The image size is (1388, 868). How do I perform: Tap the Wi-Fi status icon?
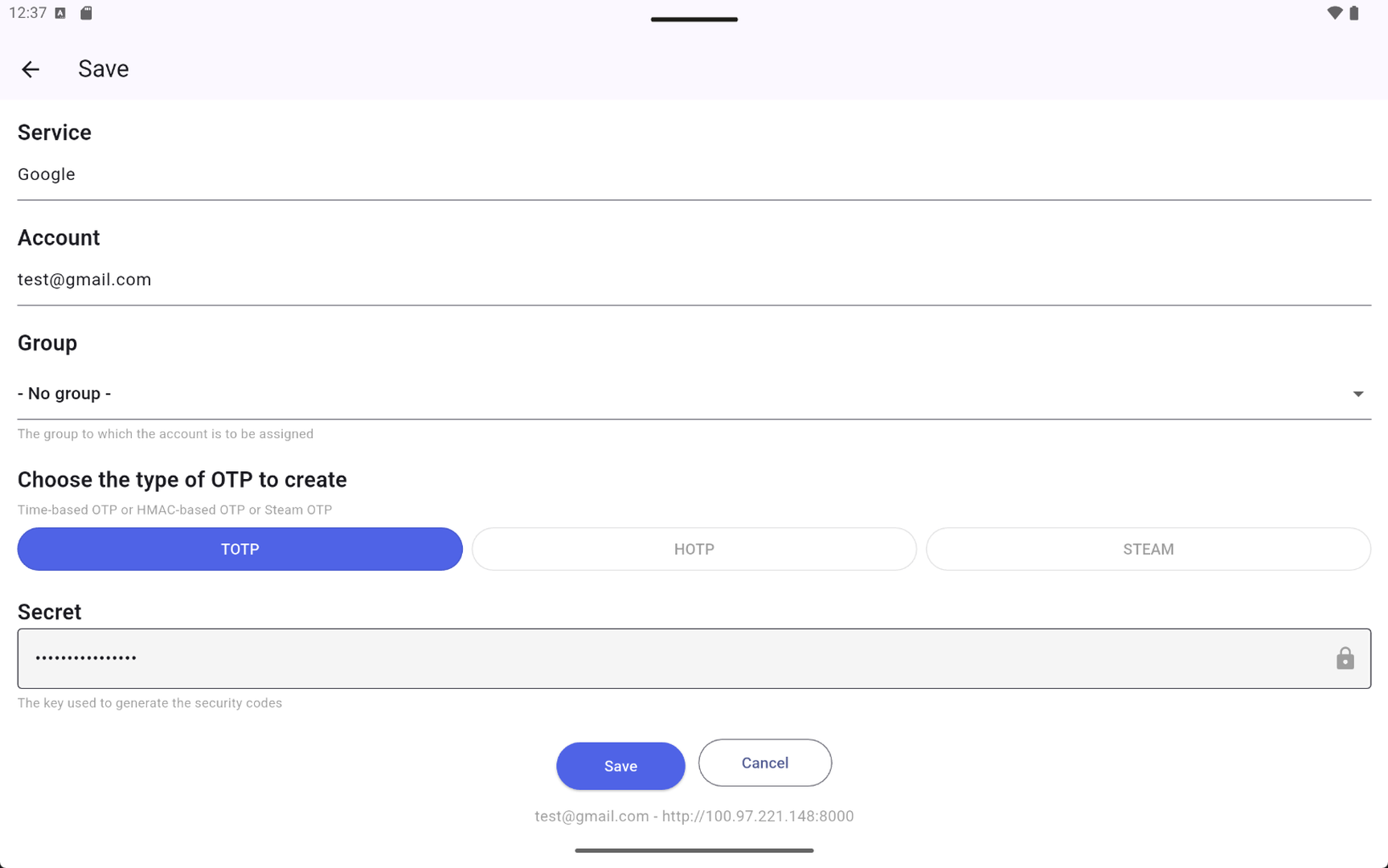point(1334,13)
